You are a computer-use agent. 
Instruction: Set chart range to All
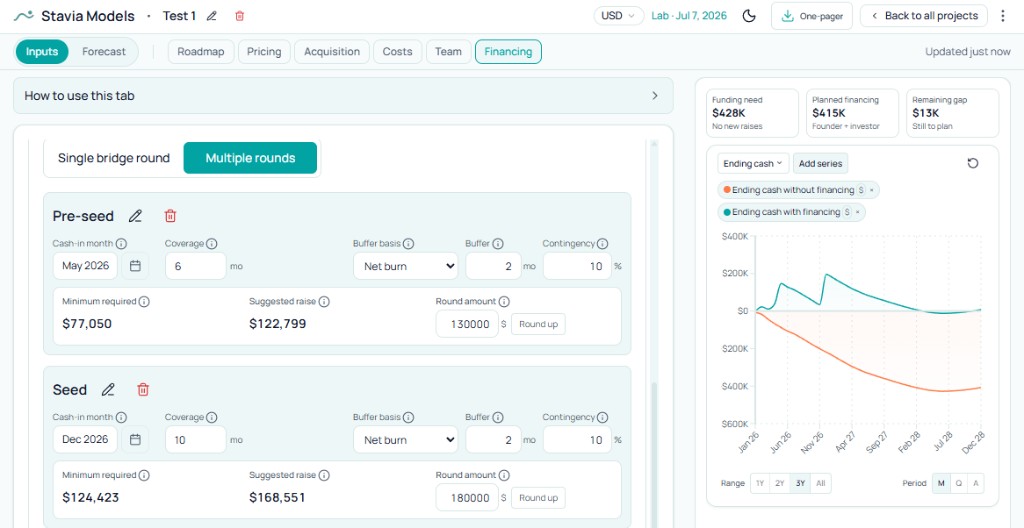[x=821, y=484]
